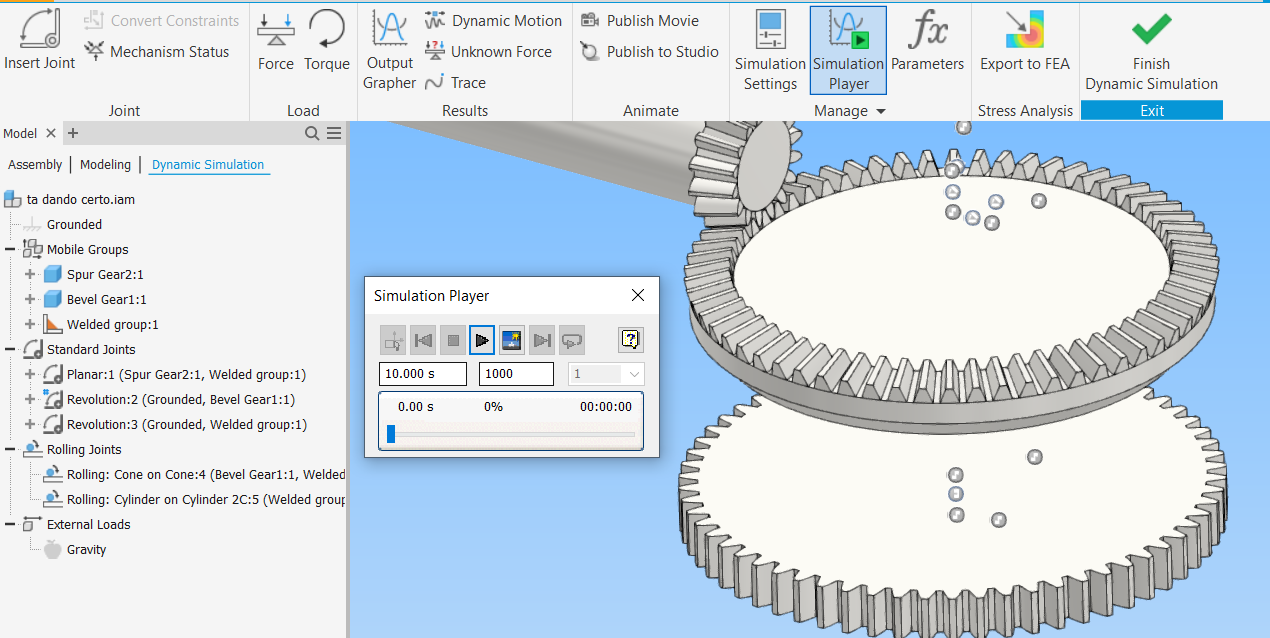1270x638 pixels.
Task: Select Unknown Force tool
Action: pyautogui.click(x=488, y=51)
